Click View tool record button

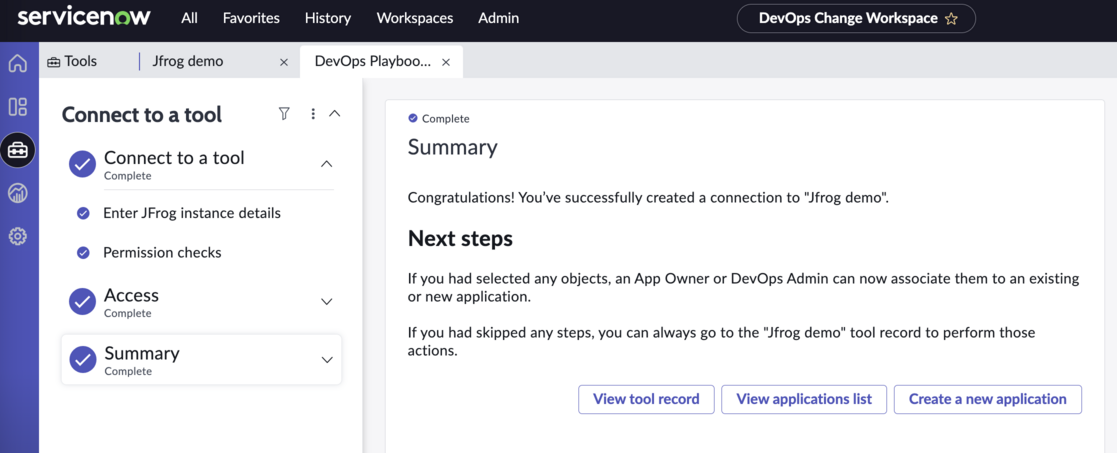coord(646,399)
